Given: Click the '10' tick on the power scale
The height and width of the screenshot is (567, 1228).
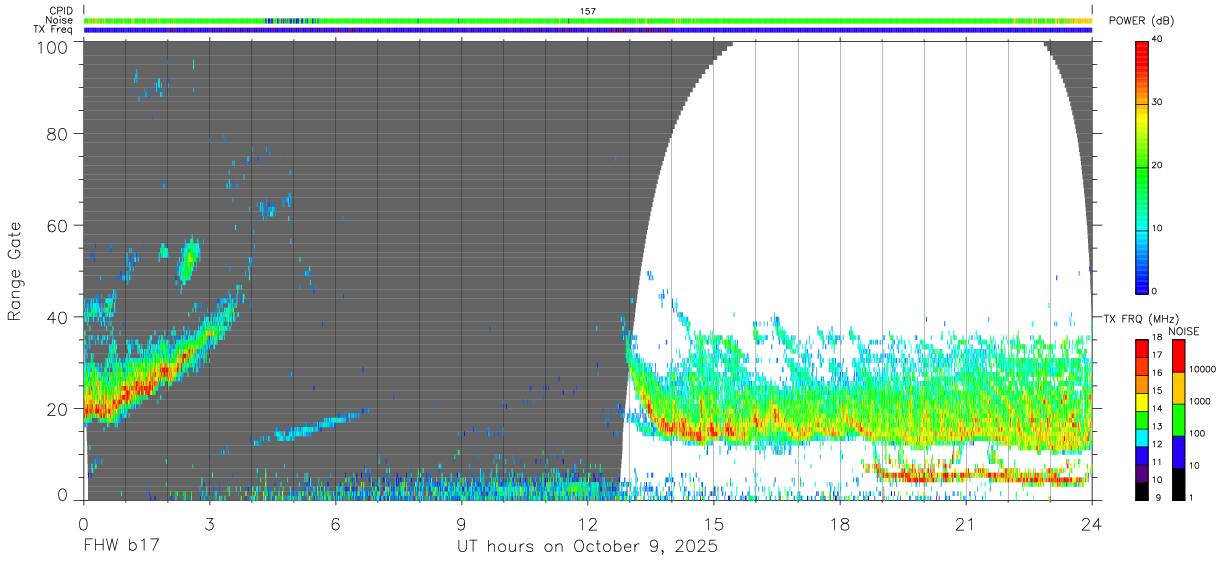Looking at the screenshot, I should [1157, 228].
